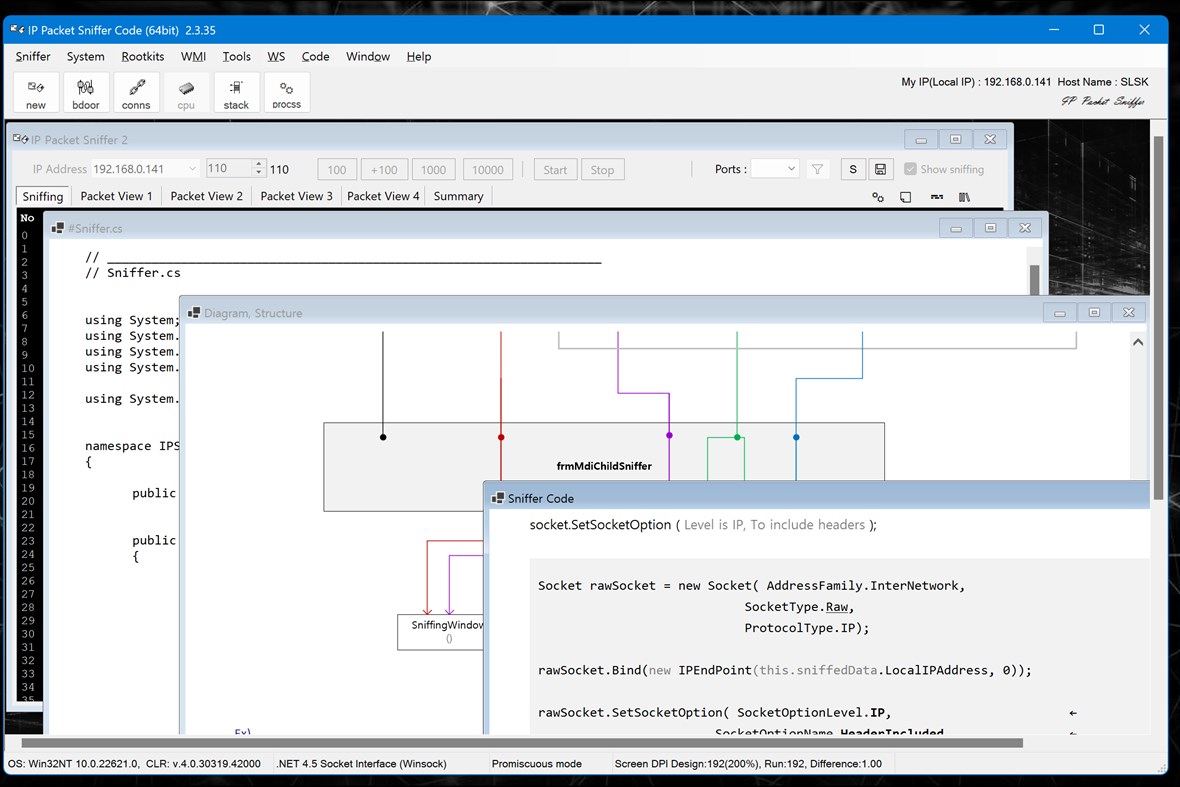The height and width of the screenshot is (787, 1180).
Task: Click the Stop sniffing button
Action: coord(602,169)
